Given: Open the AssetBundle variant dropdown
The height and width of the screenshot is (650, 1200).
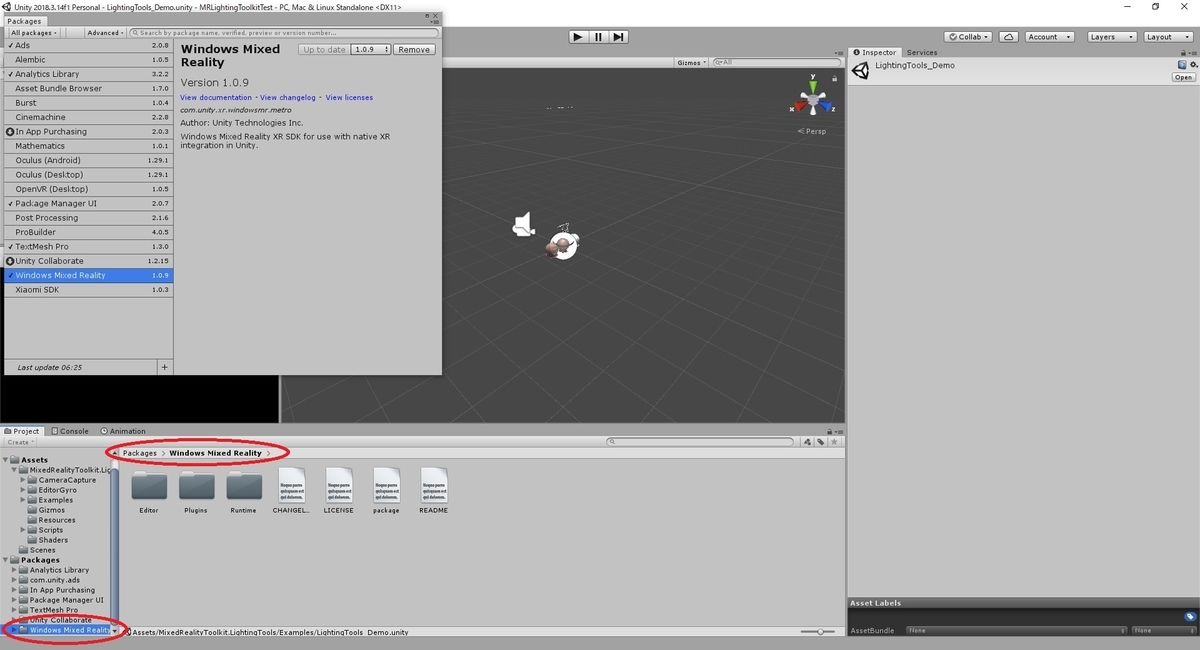Looking at the screenshot, I should (1163, 631).
